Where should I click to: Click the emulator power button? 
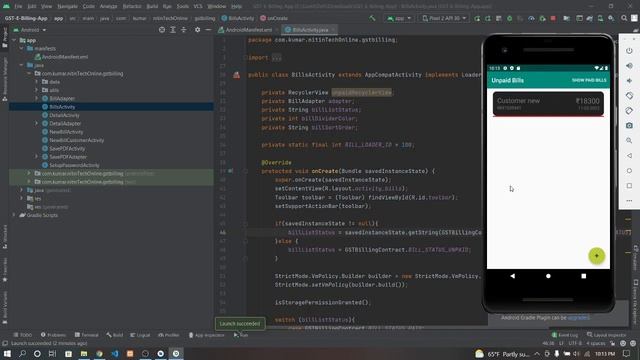coord(629,51)
